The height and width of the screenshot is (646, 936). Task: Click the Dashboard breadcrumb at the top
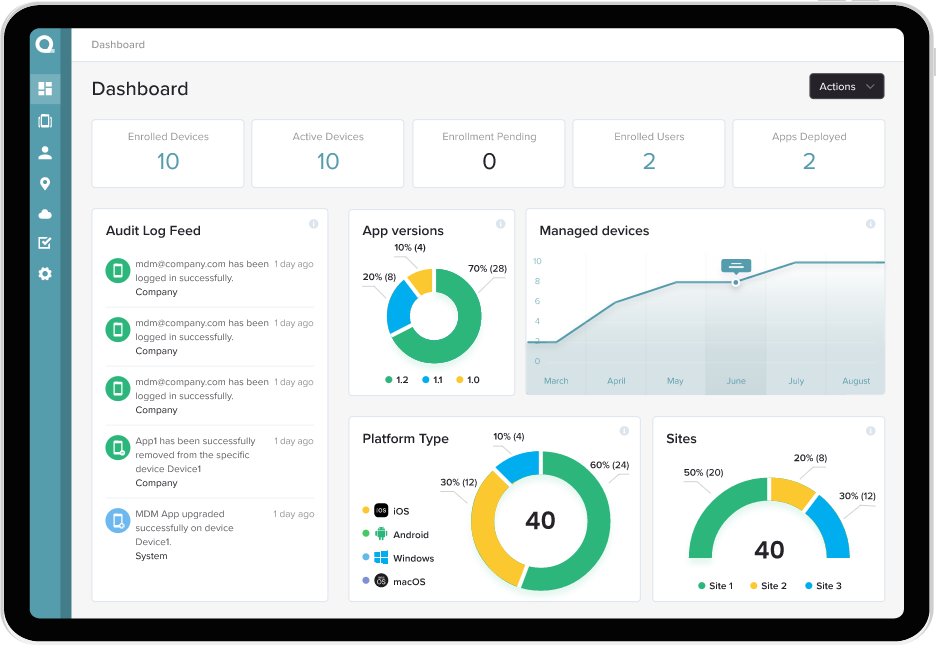(118, 44)
